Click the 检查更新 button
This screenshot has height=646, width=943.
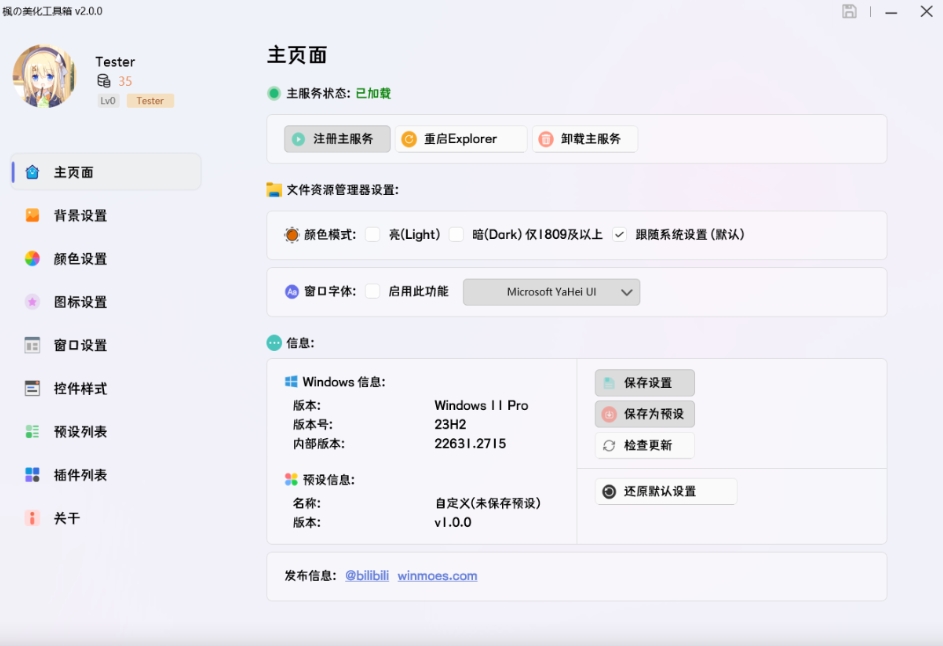[645, 446]
